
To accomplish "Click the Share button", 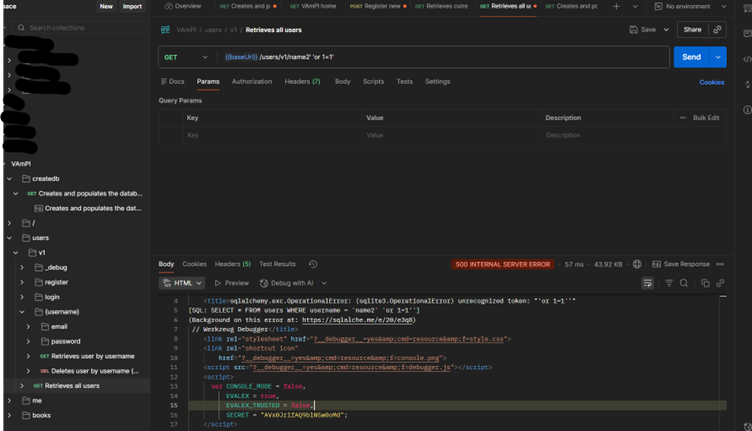I will [x=692, y=30].
